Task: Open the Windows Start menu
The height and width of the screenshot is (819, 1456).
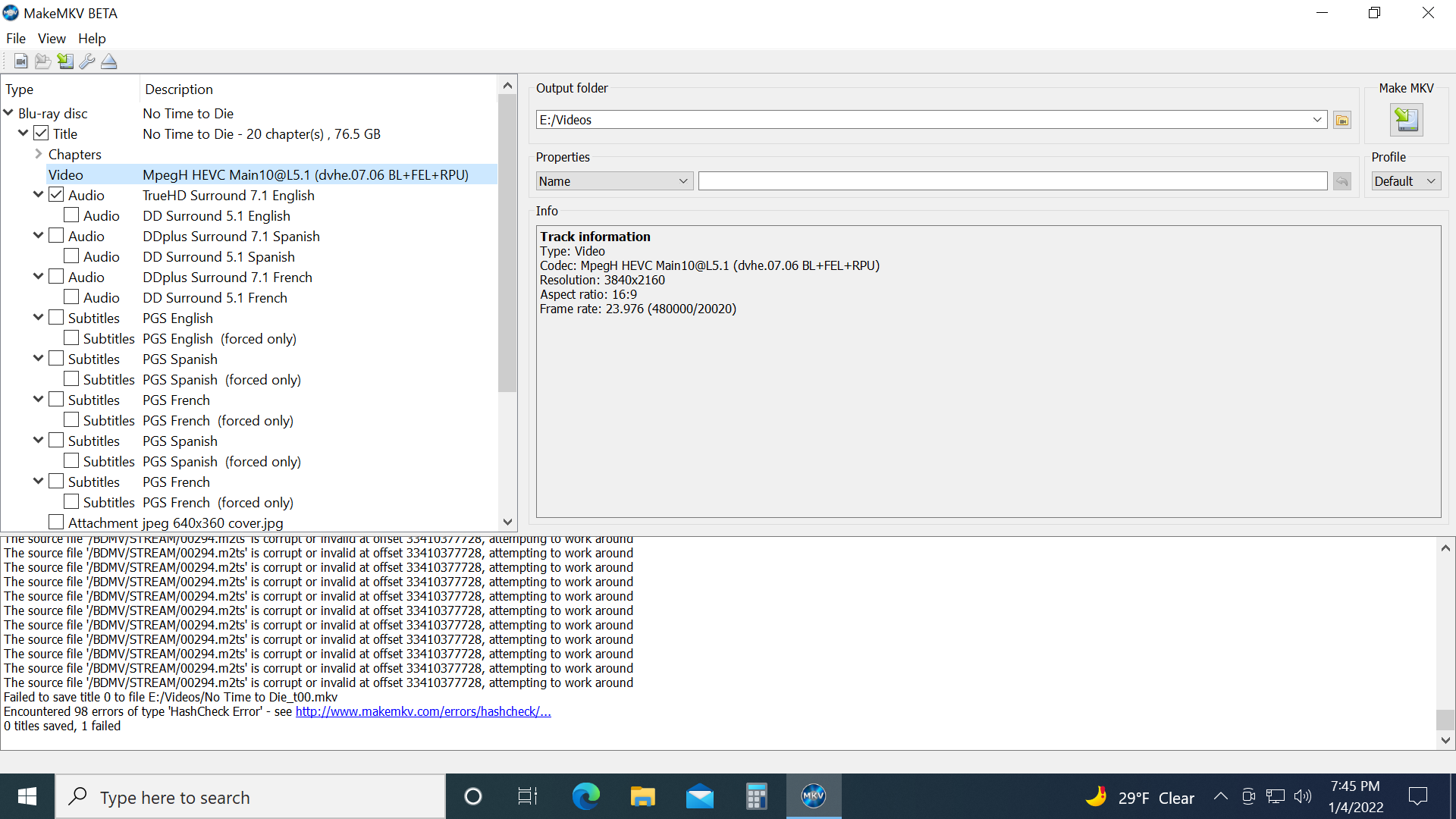Action: point(27,796)
